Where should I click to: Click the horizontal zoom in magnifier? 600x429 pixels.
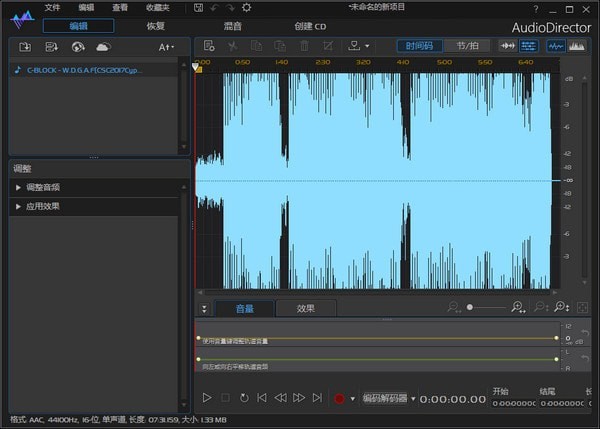click(518, 308)
